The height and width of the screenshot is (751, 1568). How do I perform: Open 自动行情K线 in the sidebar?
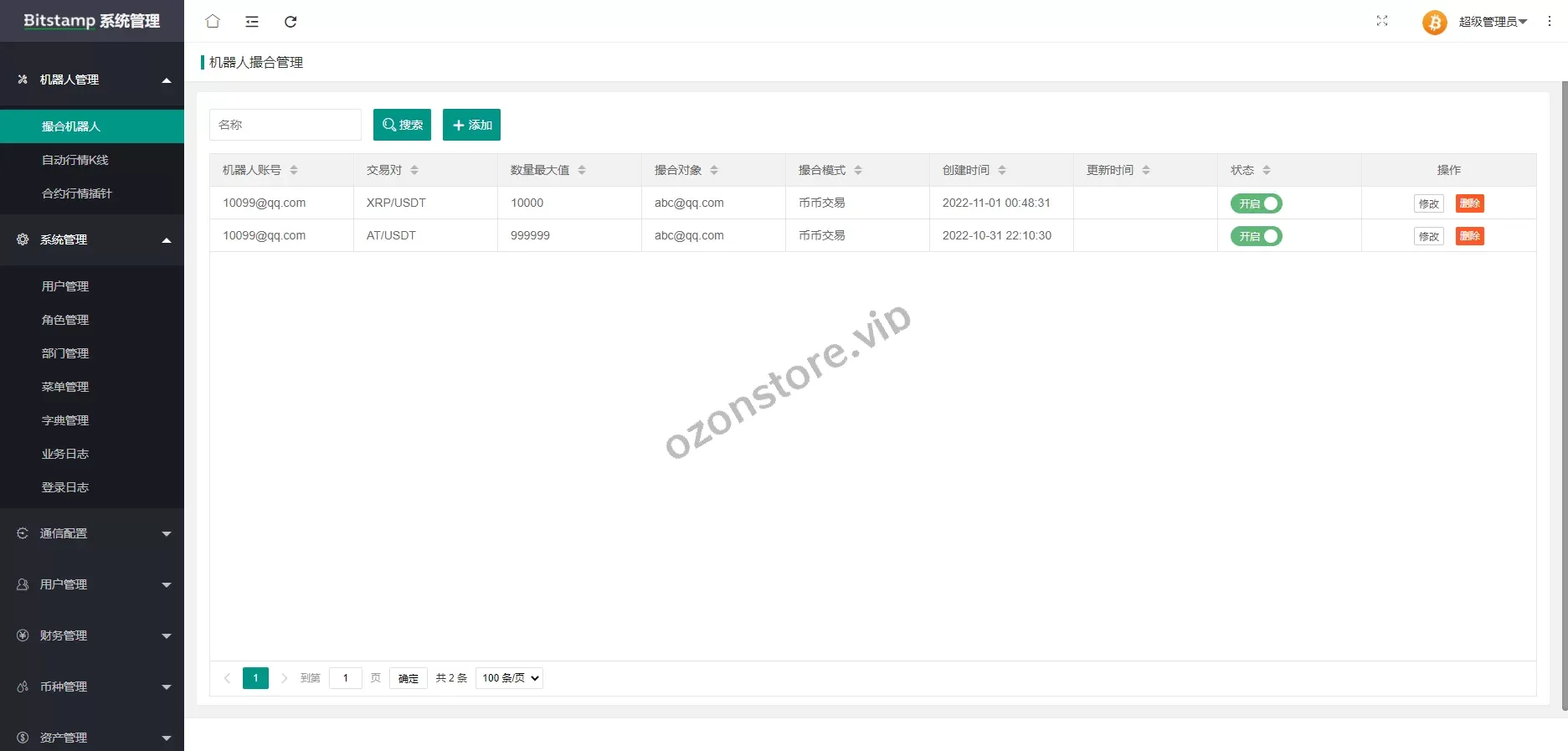point(75,160)
